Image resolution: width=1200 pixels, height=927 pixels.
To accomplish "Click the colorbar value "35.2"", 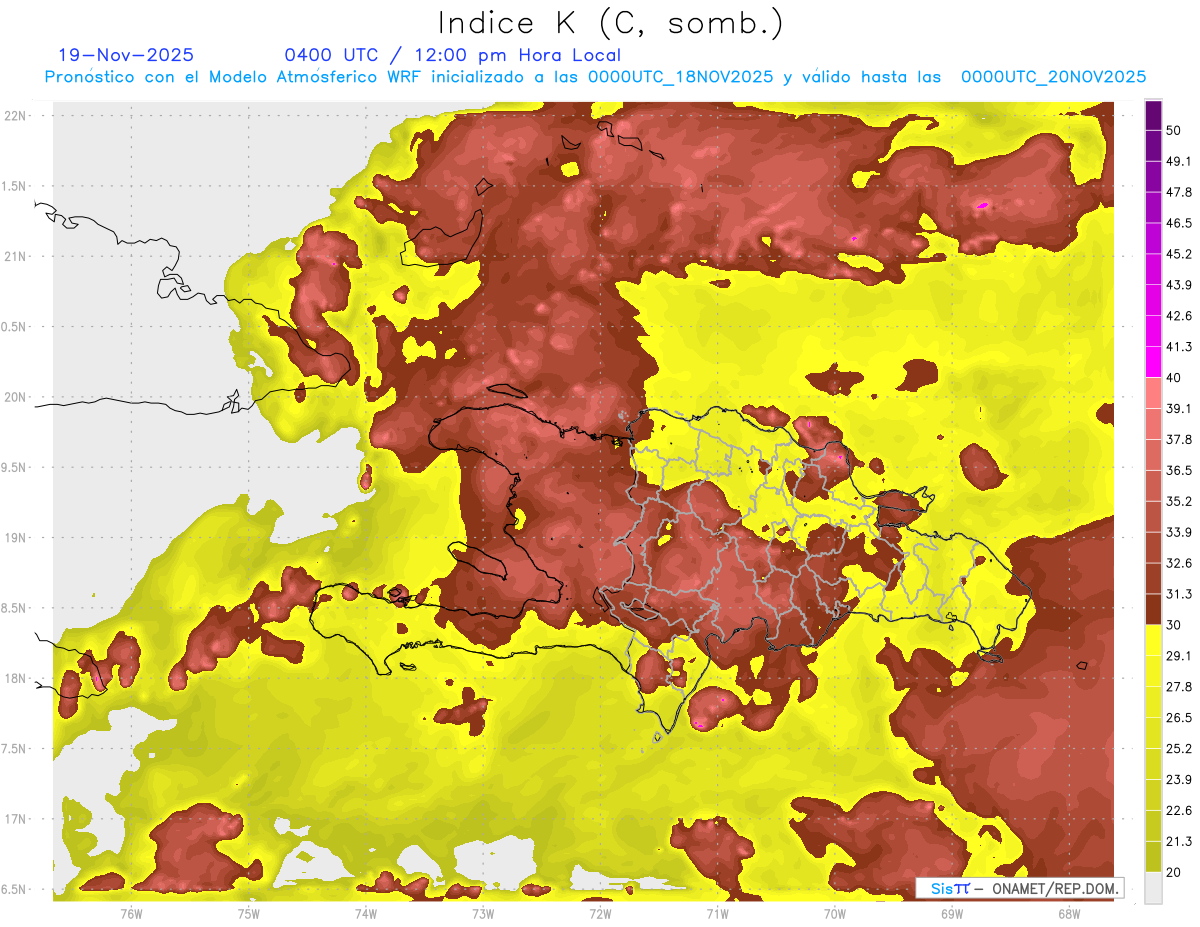I will 1179,501.
